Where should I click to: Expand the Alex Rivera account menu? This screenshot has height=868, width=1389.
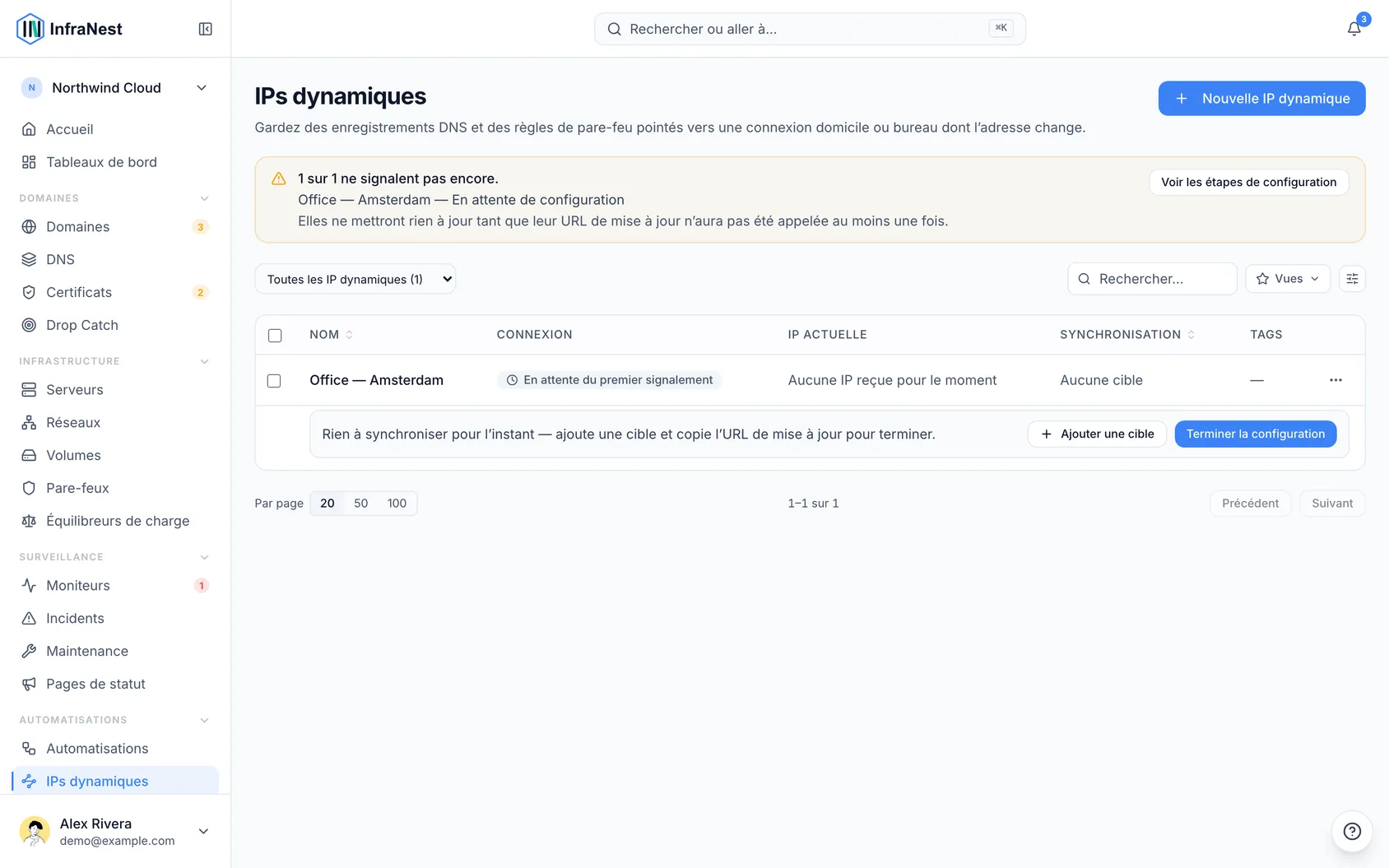click(115, 831)
